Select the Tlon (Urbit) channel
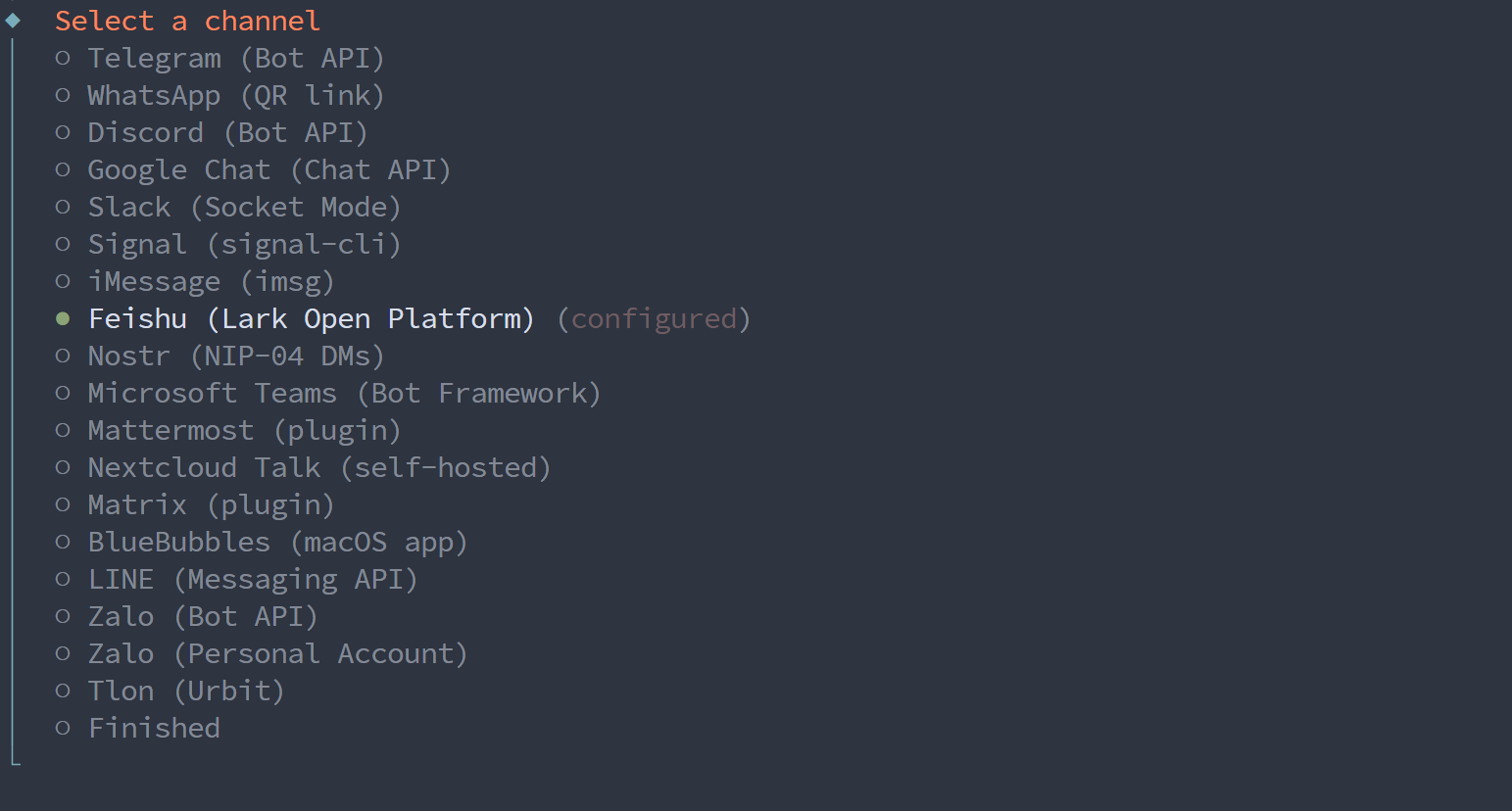 pyautogui.click(x=185, y=692)
